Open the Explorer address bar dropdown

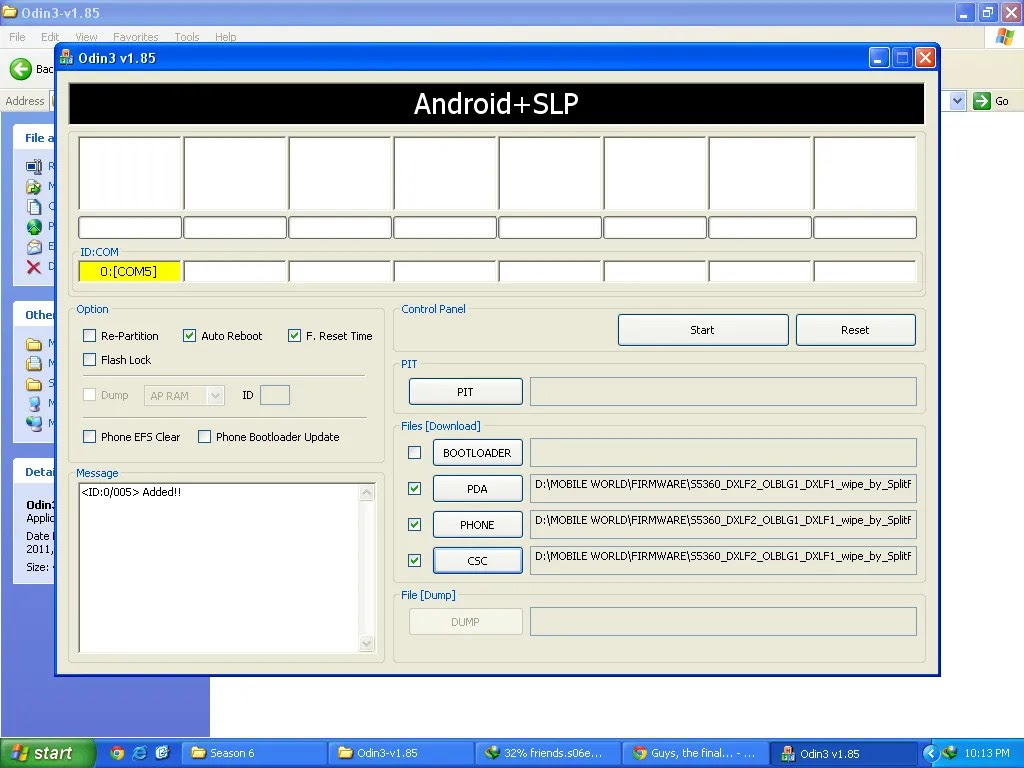(x=957, y=101)
